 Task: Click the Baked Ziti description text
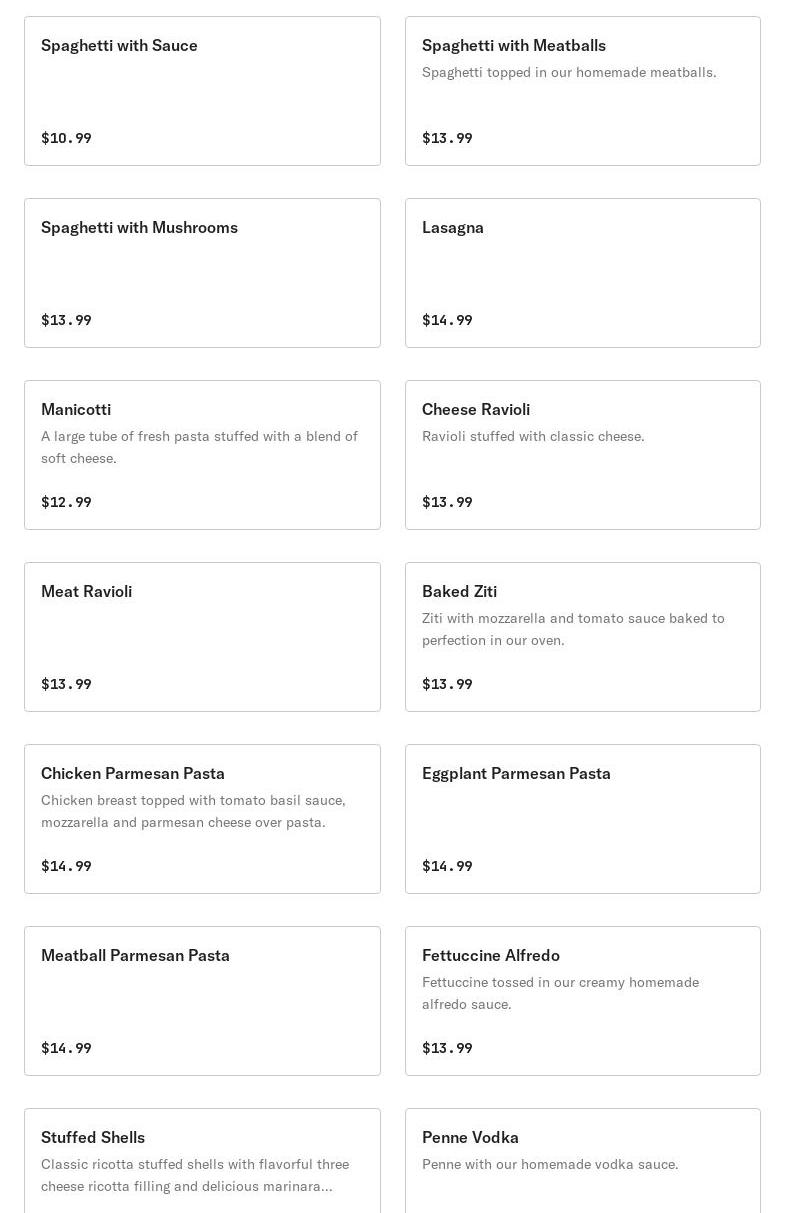573,629
